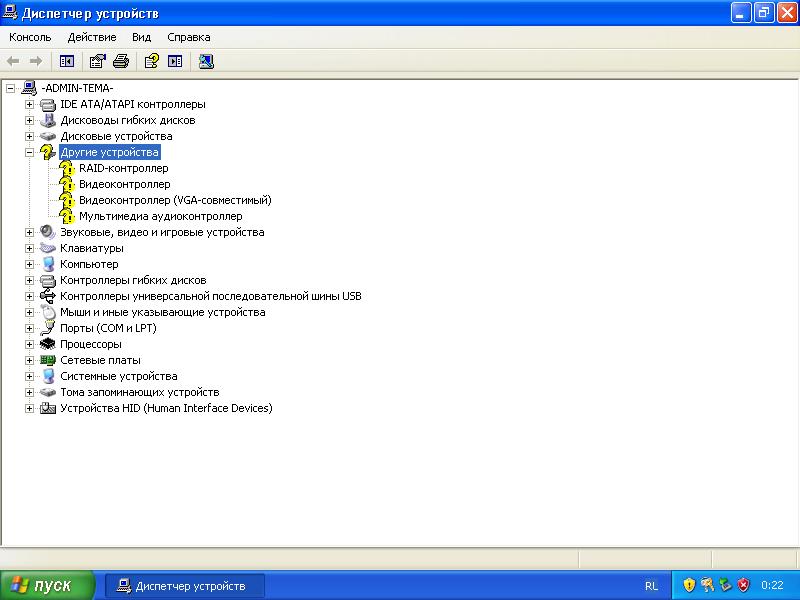Toggle the action pane toolbar icon
Image resolution: width=800 pixels, height=600 pixels.
click(175, 61)
